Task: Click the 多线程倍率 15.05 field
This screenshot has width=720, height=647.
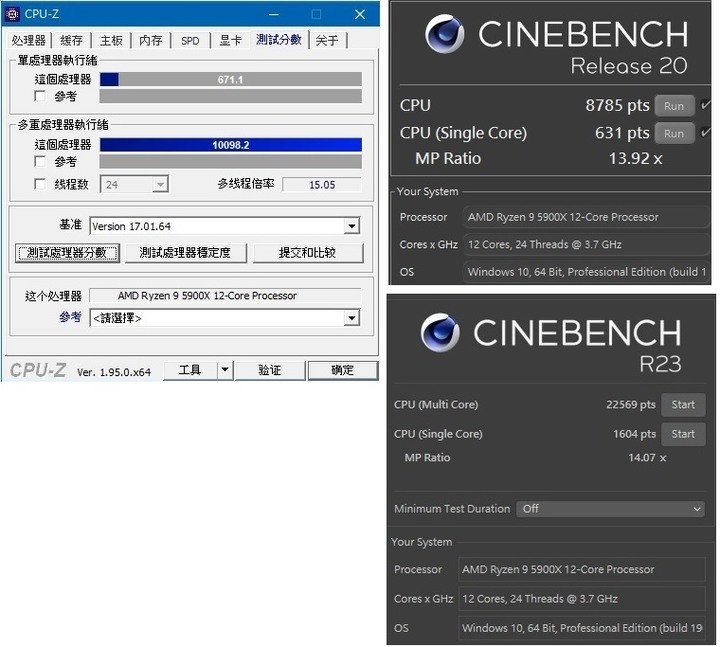Action: coord(322,185)
